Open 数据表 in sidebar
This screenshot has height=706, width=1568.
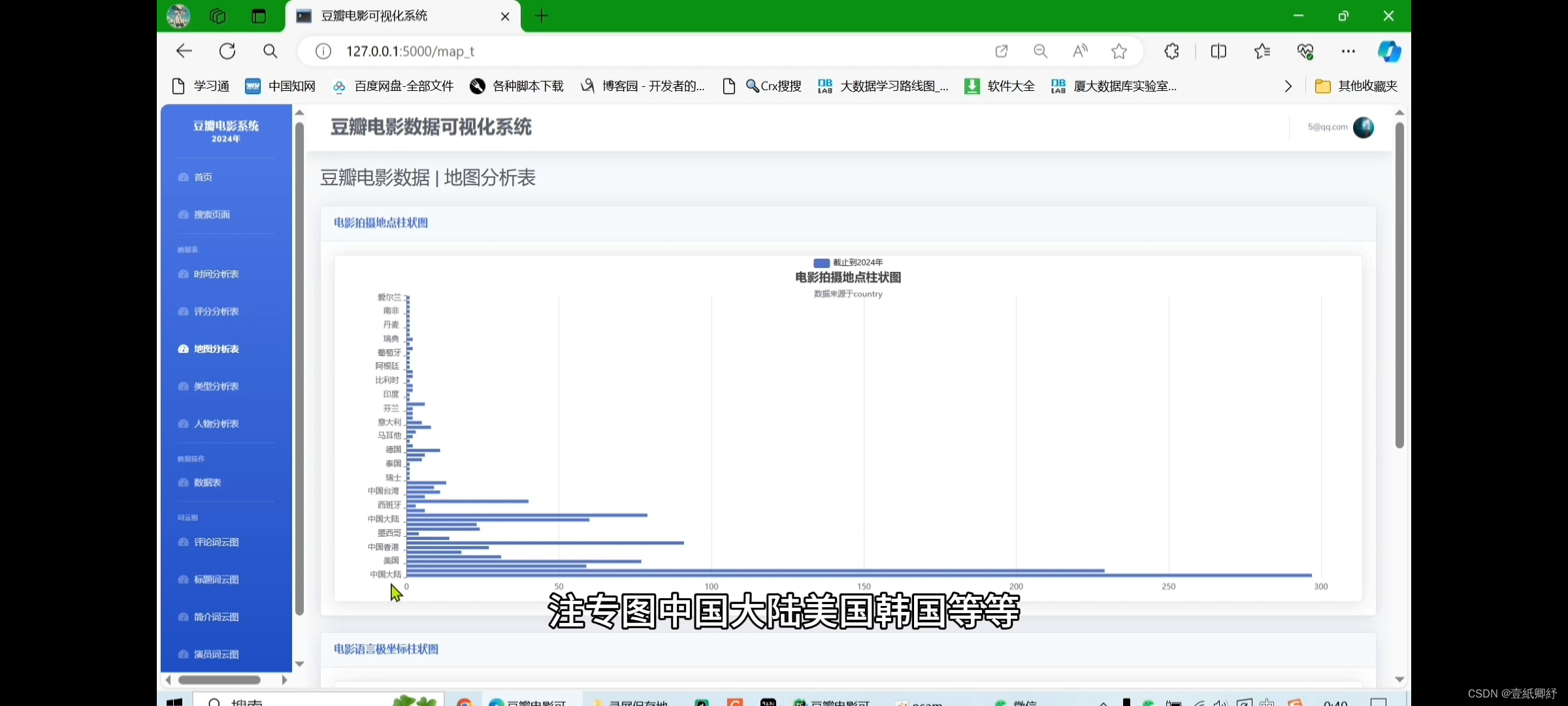(200, 482)
